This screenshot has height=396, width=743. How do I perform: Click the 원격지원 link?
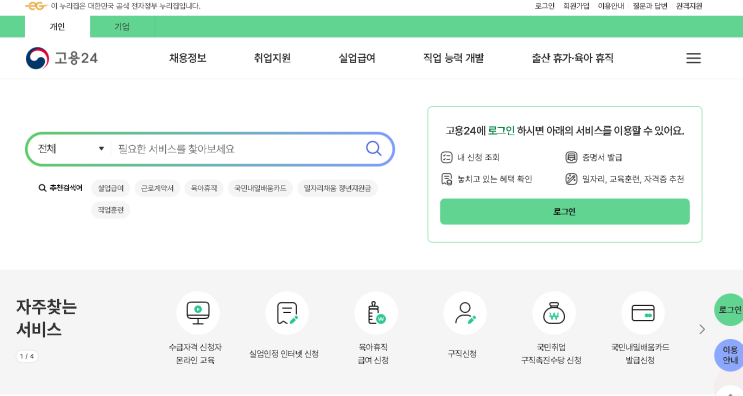point(689,6)
